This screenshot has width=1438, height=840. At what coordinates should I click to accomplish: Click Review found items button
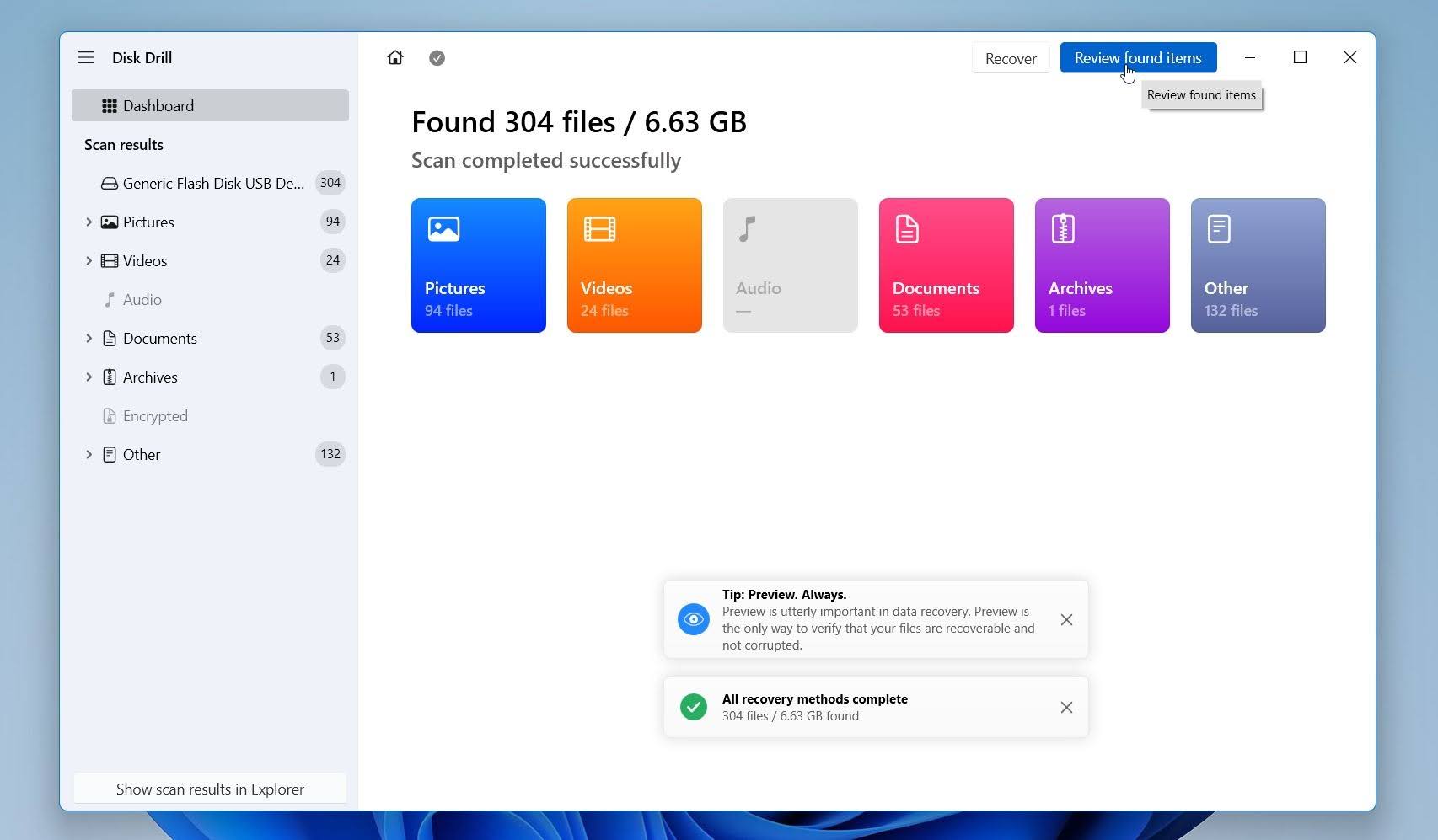(1138, 57)
